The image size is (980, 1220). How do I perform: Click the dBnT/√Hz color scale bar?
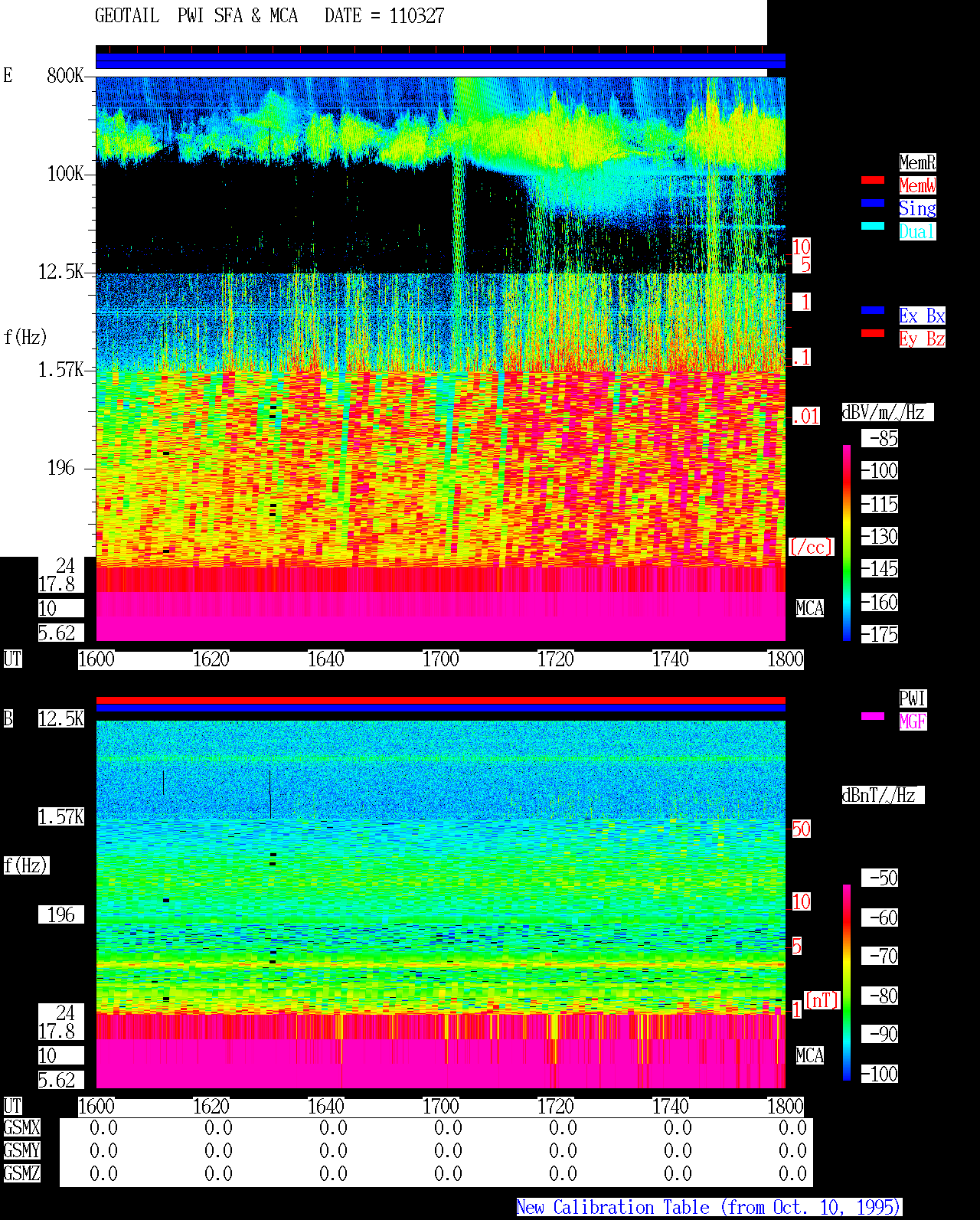(847, 983)
